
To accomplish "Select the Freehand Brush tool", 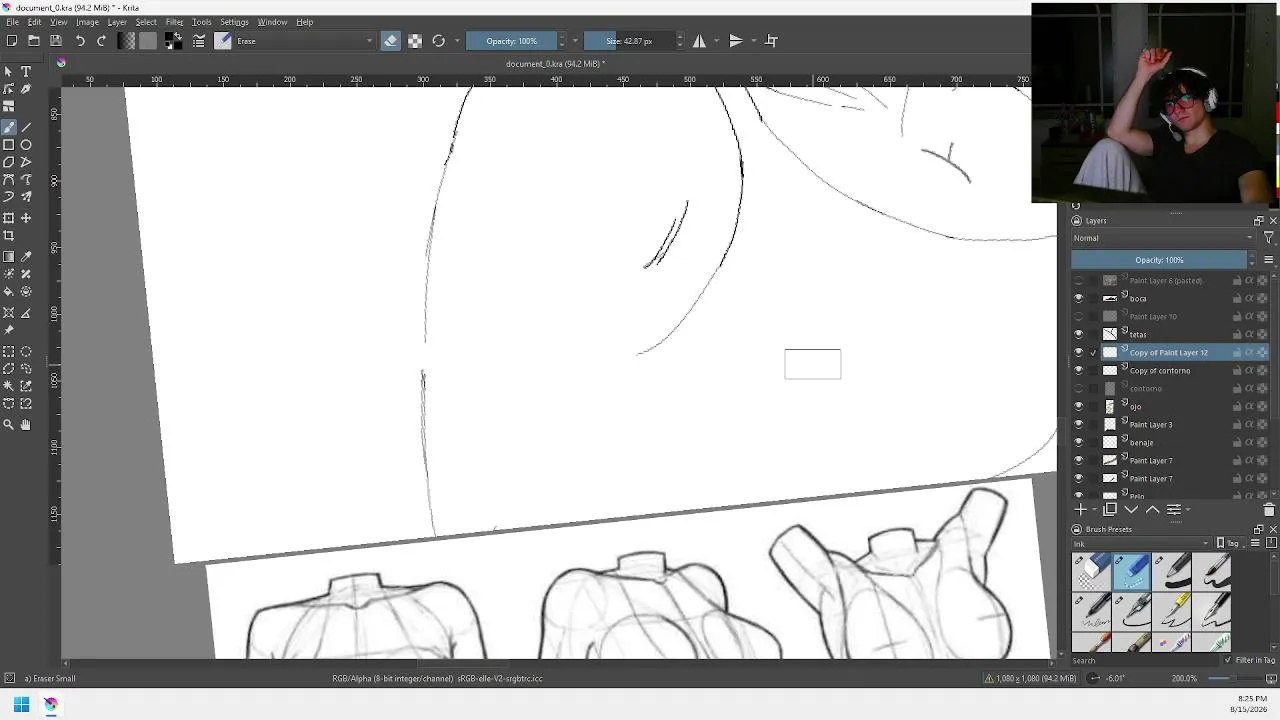I will (9, 127).
